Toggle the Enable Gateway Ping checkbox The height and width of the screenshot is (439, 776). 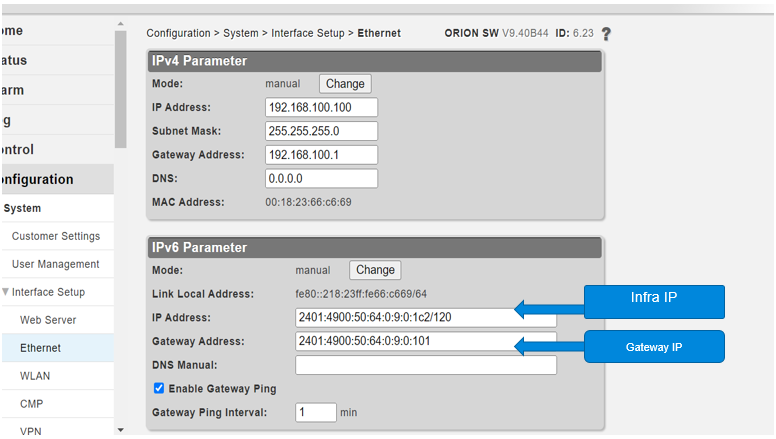tap(159, 388)
